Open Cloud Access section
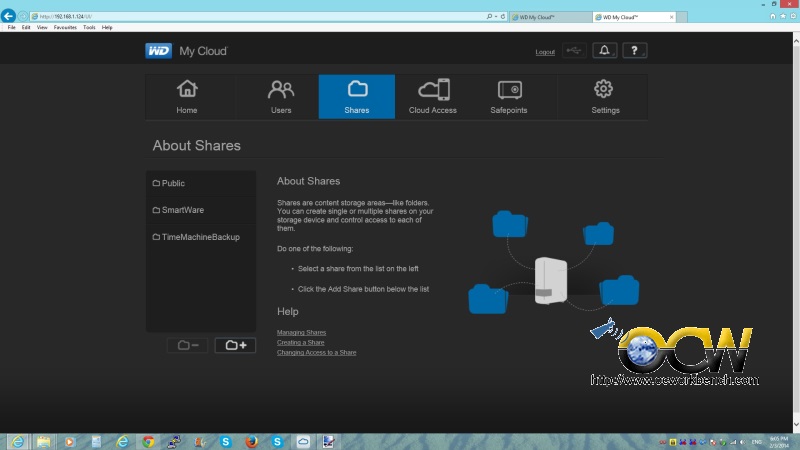Screen dimensions: 800x450 coord(433,97)
